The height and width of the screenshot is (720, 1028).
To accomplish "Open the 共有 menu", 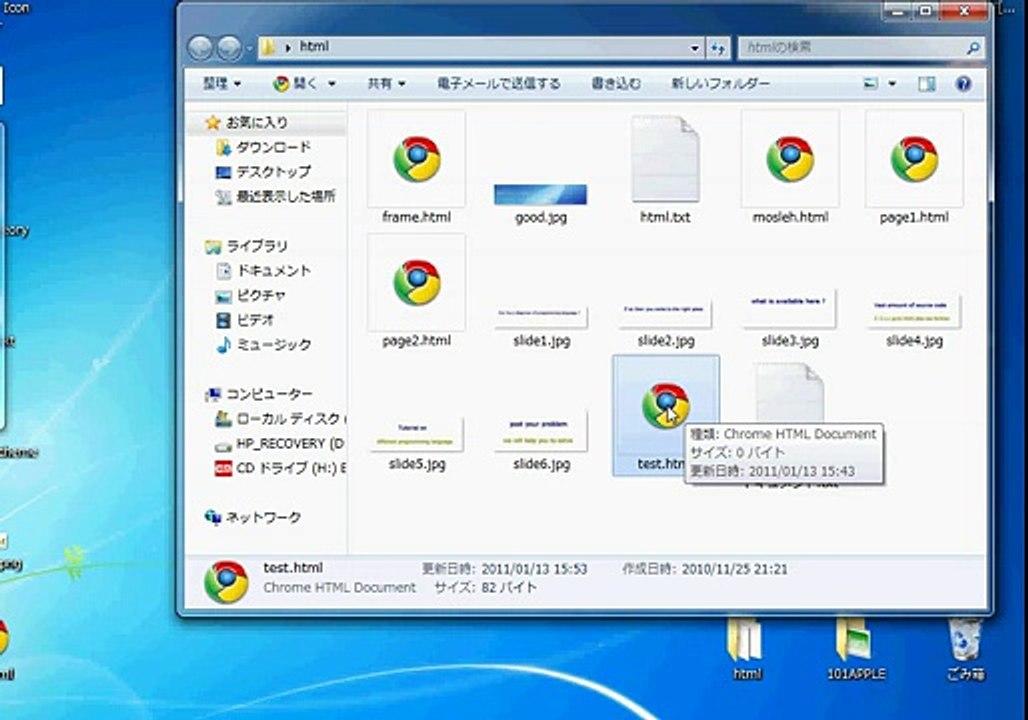I will coord(386,83).
